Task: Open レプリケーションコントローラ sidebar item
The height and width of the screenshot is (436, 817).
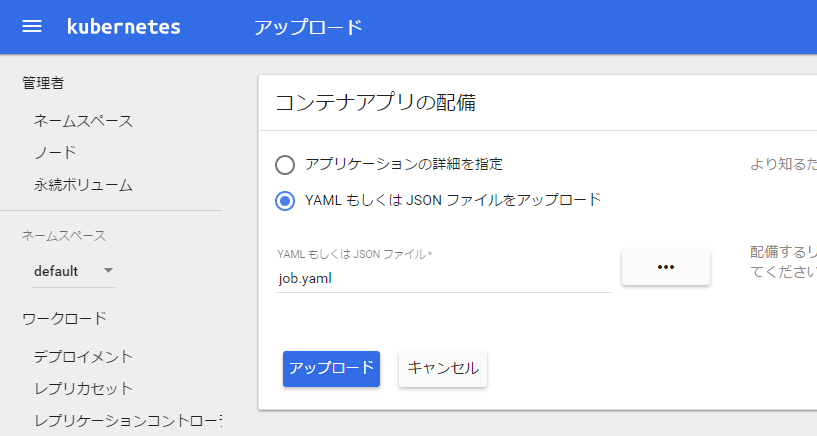Action: pos(128,420)
